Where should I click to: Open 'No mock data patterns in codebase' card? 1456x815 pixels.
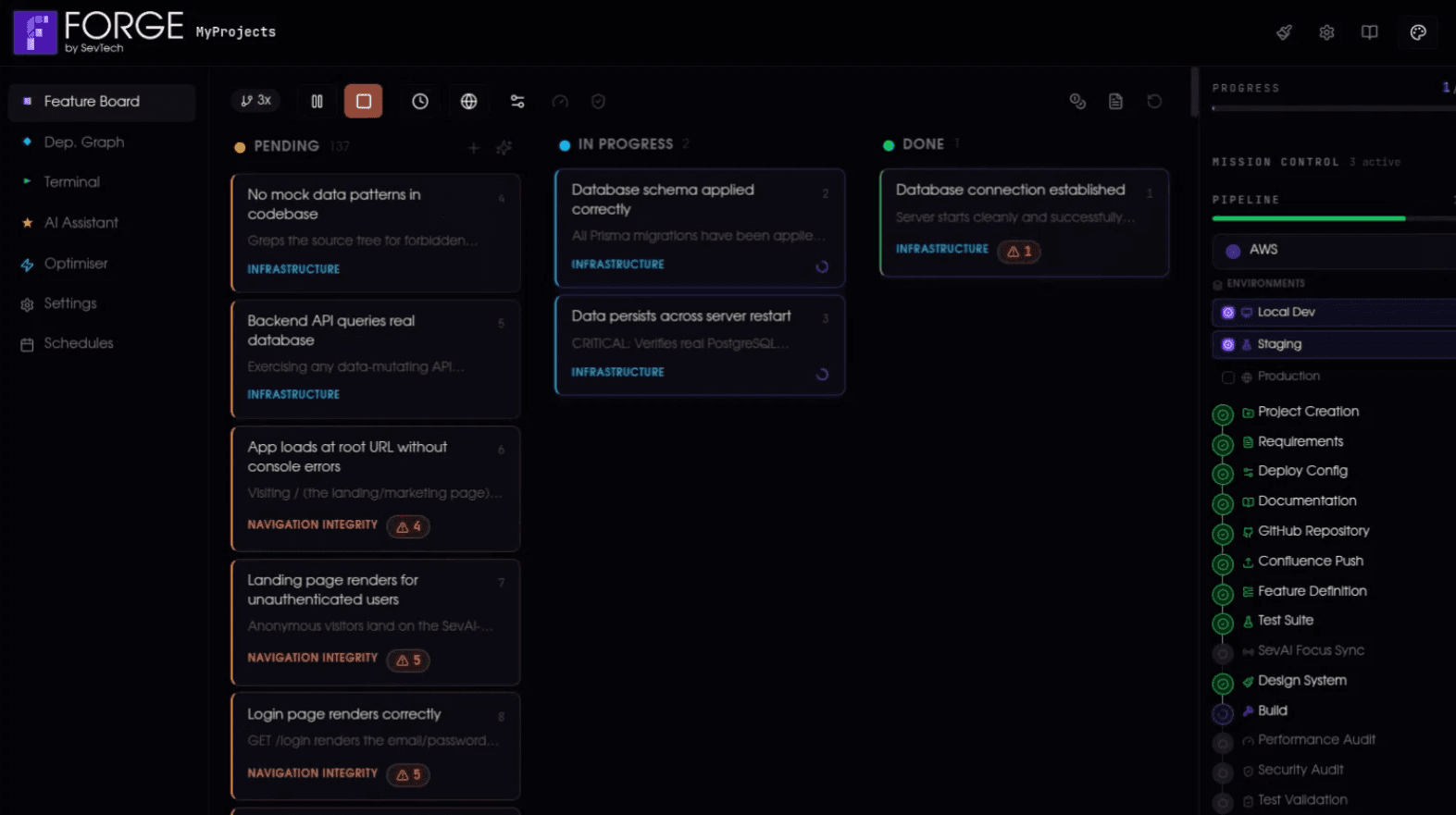376,233
